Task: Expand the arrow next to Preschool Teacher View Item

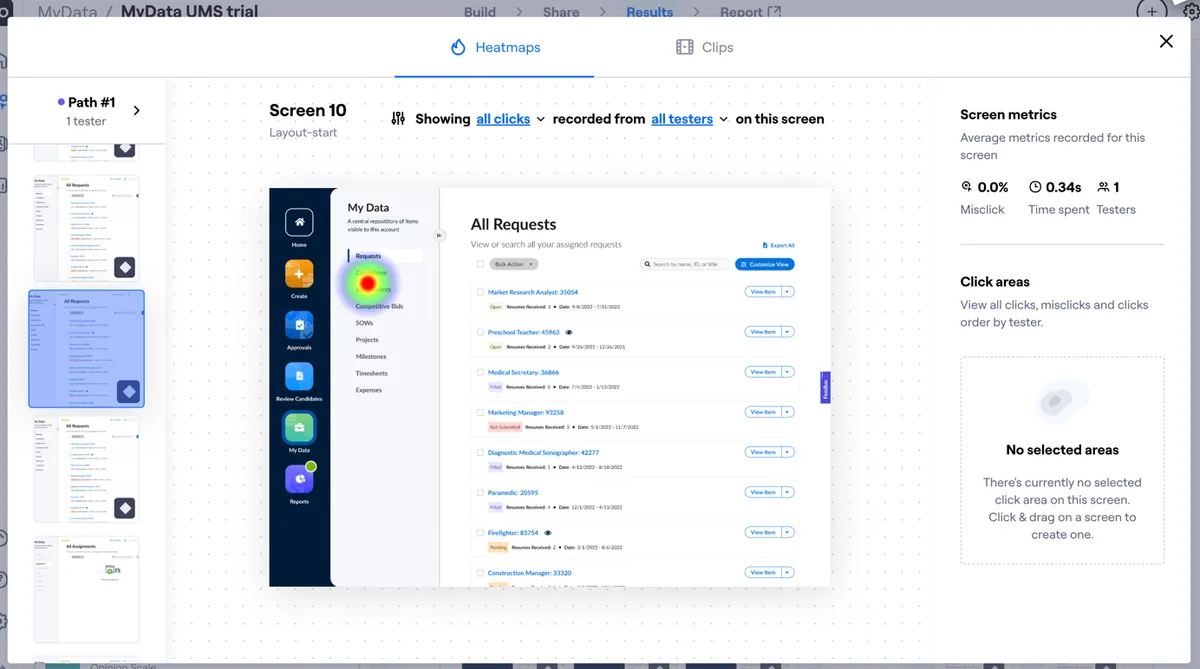Action: point(788,332)
